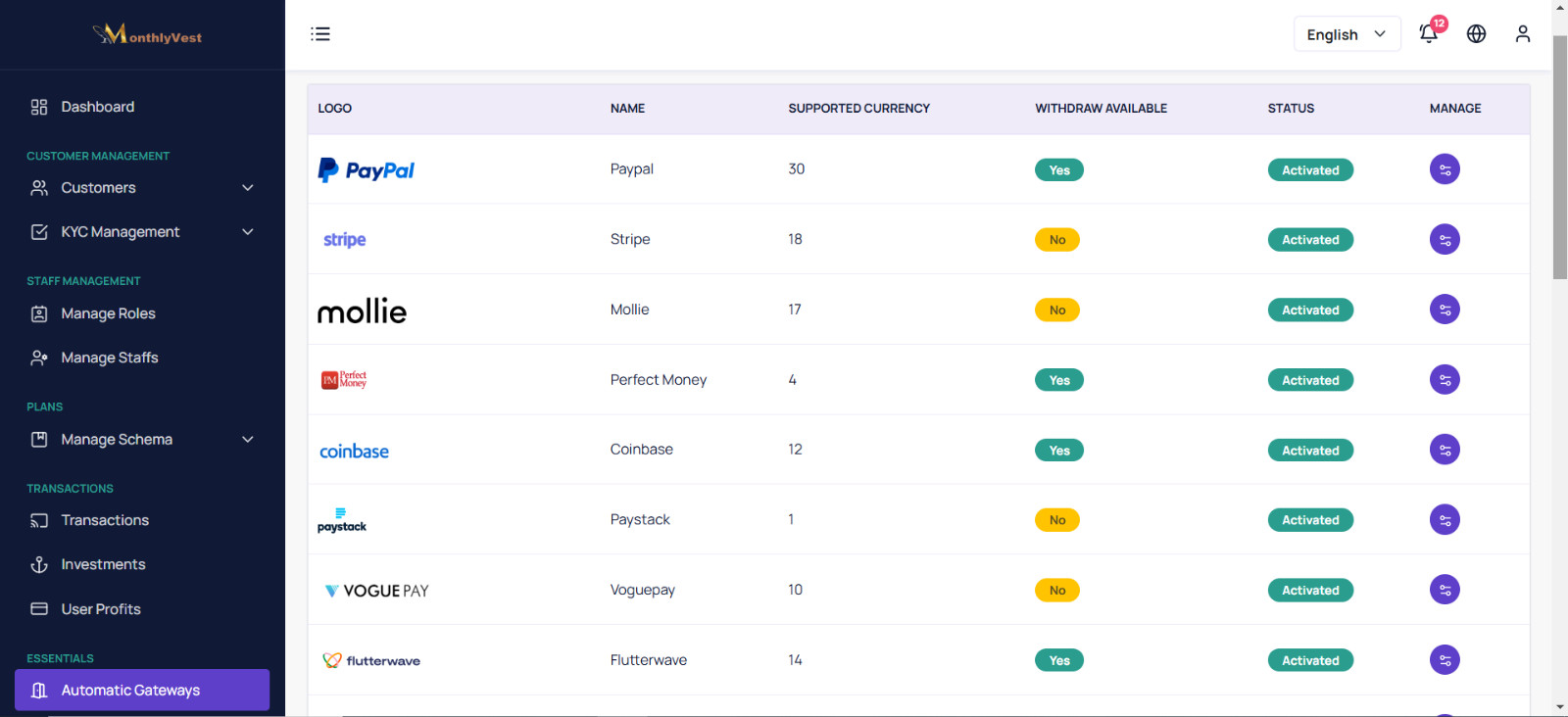Open KYC Management sidebar menu
Screen dimensions: 1568x717
[142, 232]
